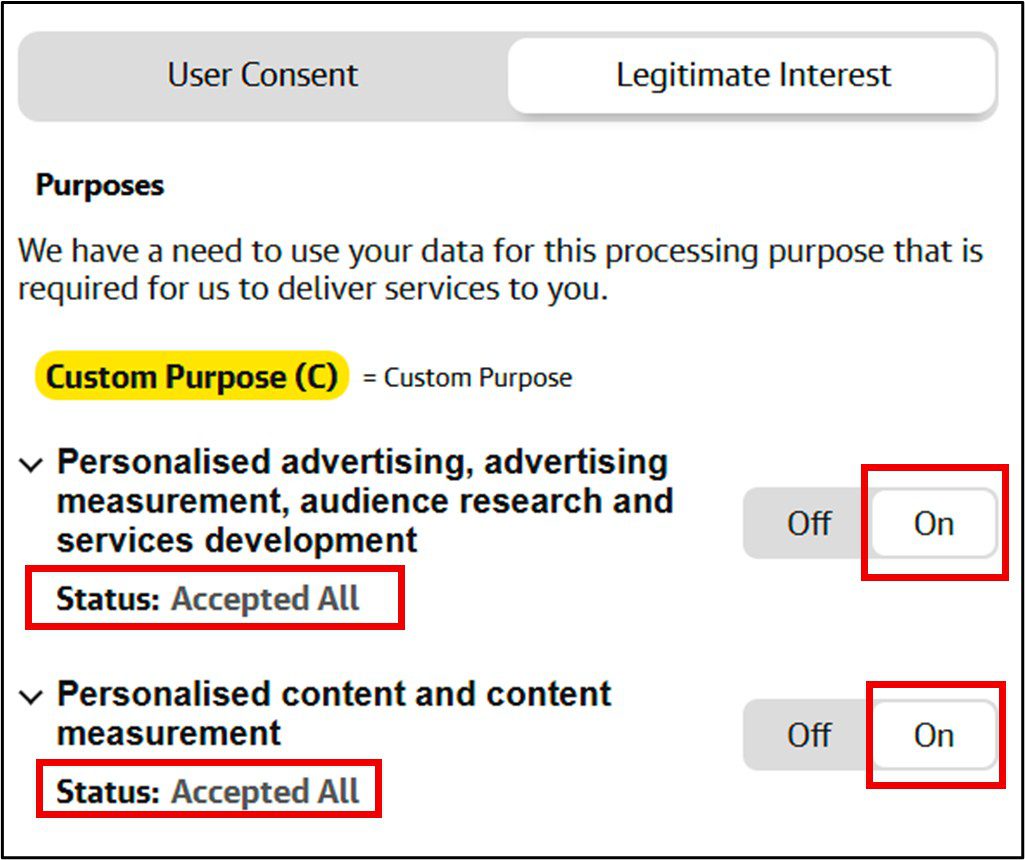
Task: Click the "Status:" label under Personalised content
Action: [x=108, y=792]
